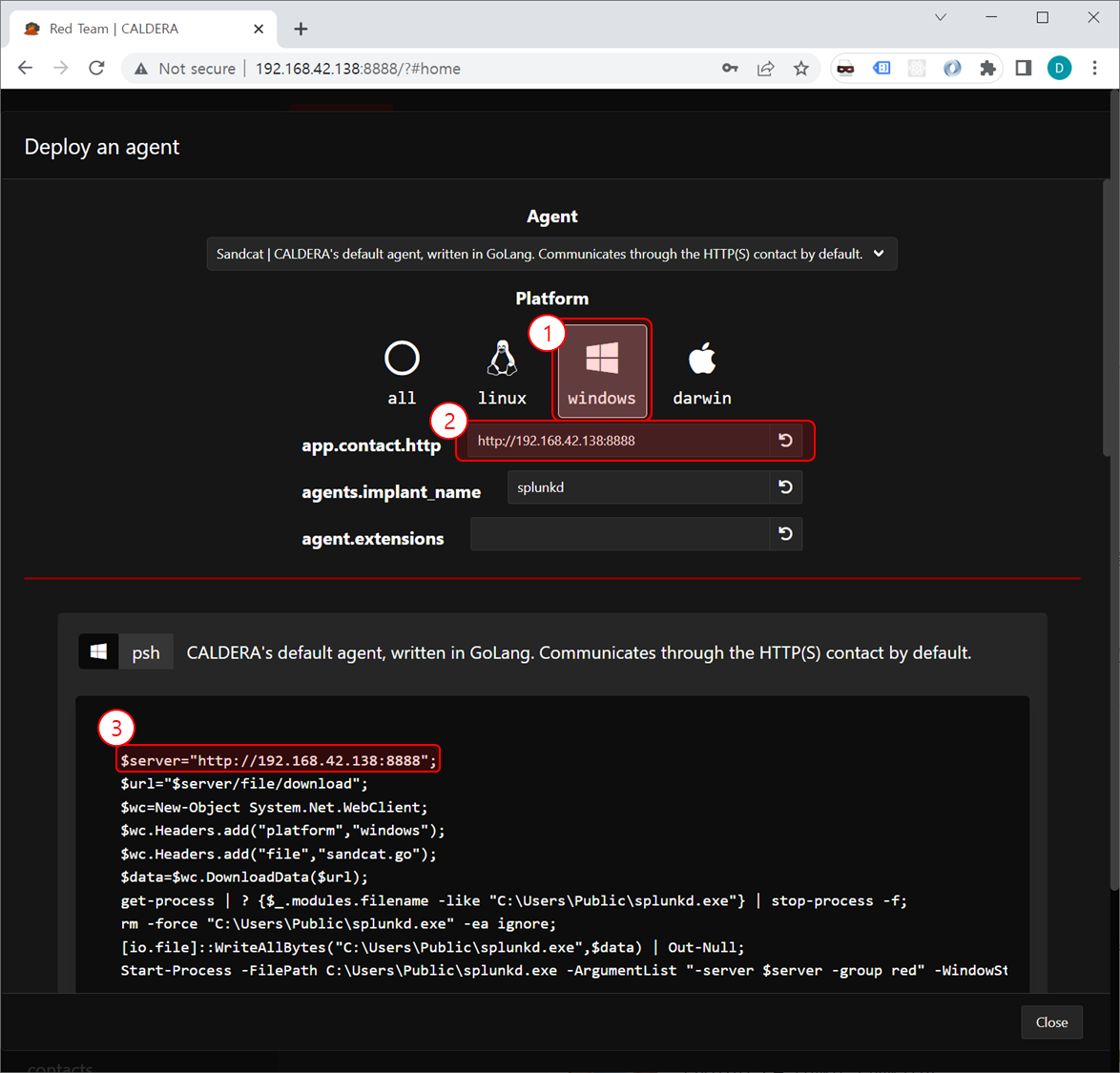Share this page icon
1120x1073 pixels.
click(x=766, y=69)
